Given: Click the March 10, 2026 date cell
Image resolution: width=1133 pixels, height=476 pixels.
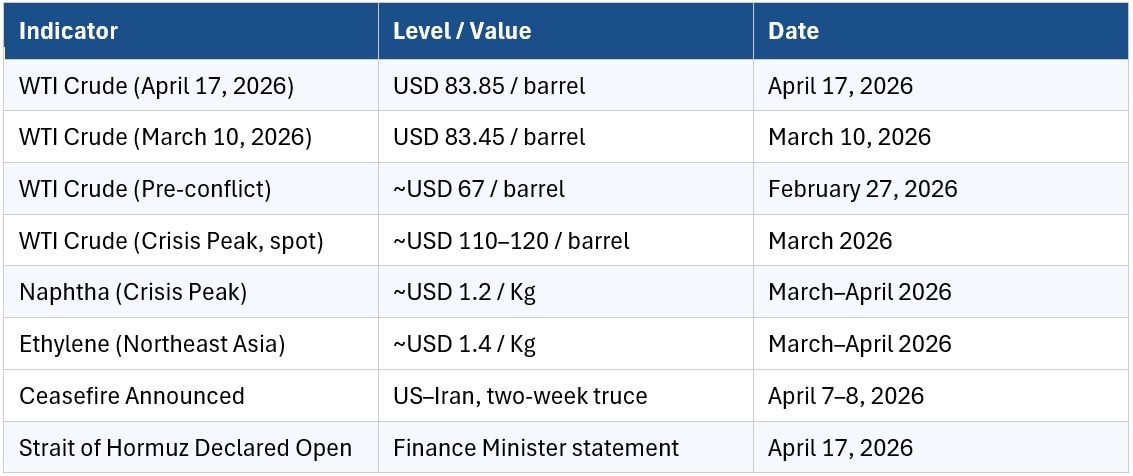Looking at the screenshot, I should tap(849, 137).
